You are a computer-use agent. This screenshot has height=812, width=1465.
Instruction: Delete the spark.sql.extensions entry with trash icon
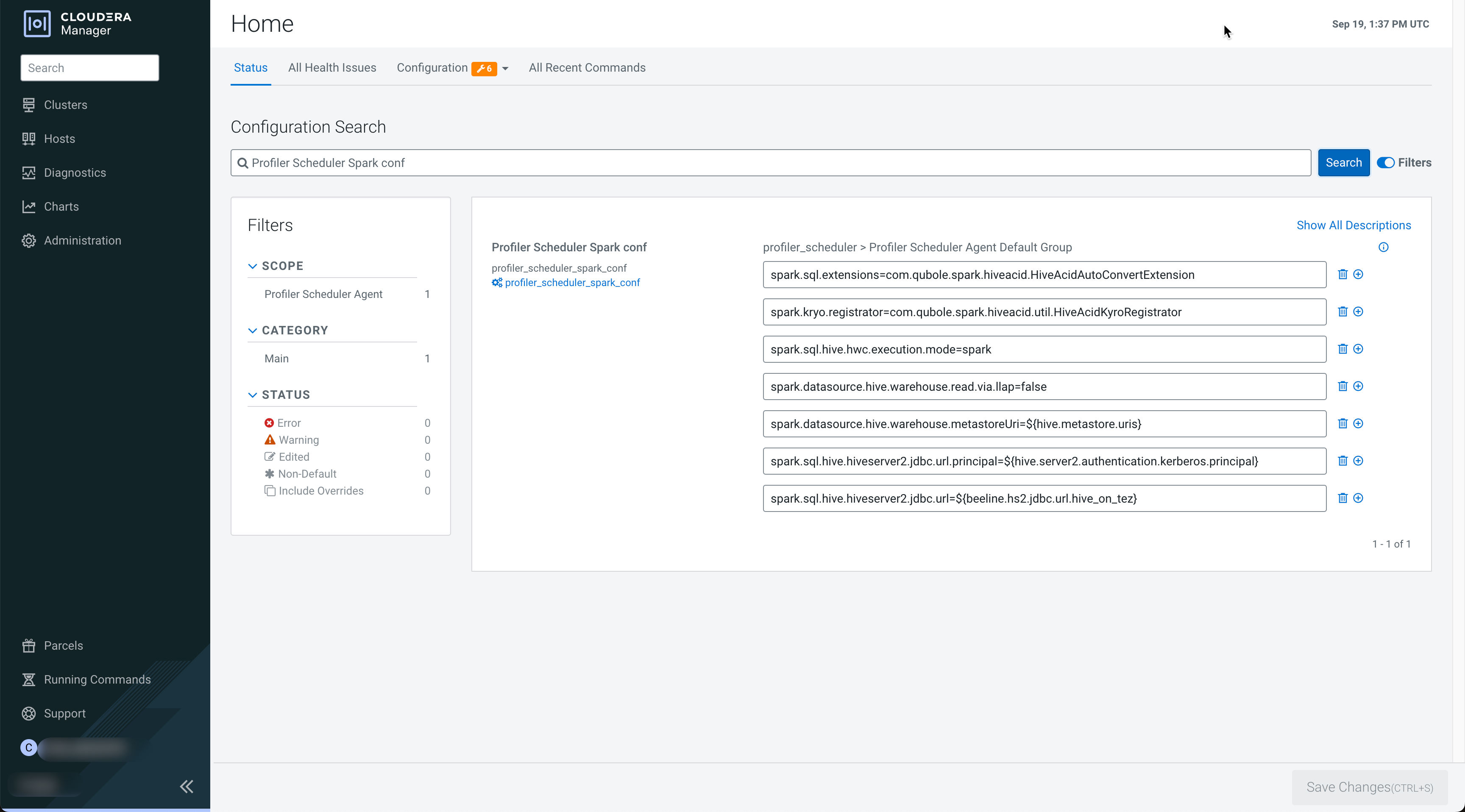[1342, 274]
